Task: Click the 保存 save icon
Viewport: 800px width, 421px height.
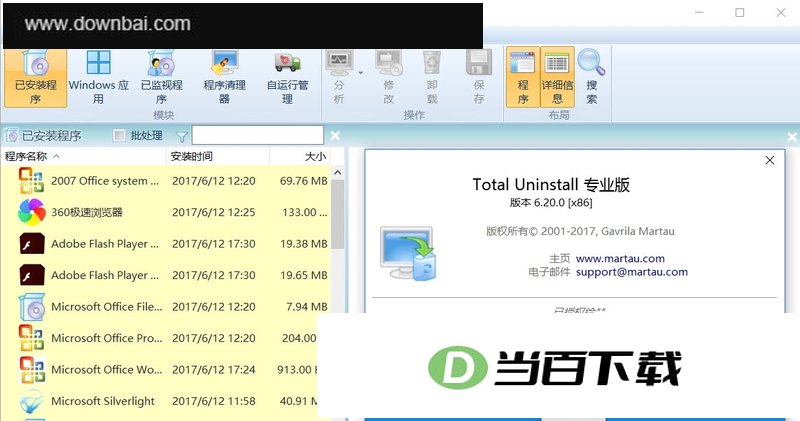Action: (x=479, y=63)
